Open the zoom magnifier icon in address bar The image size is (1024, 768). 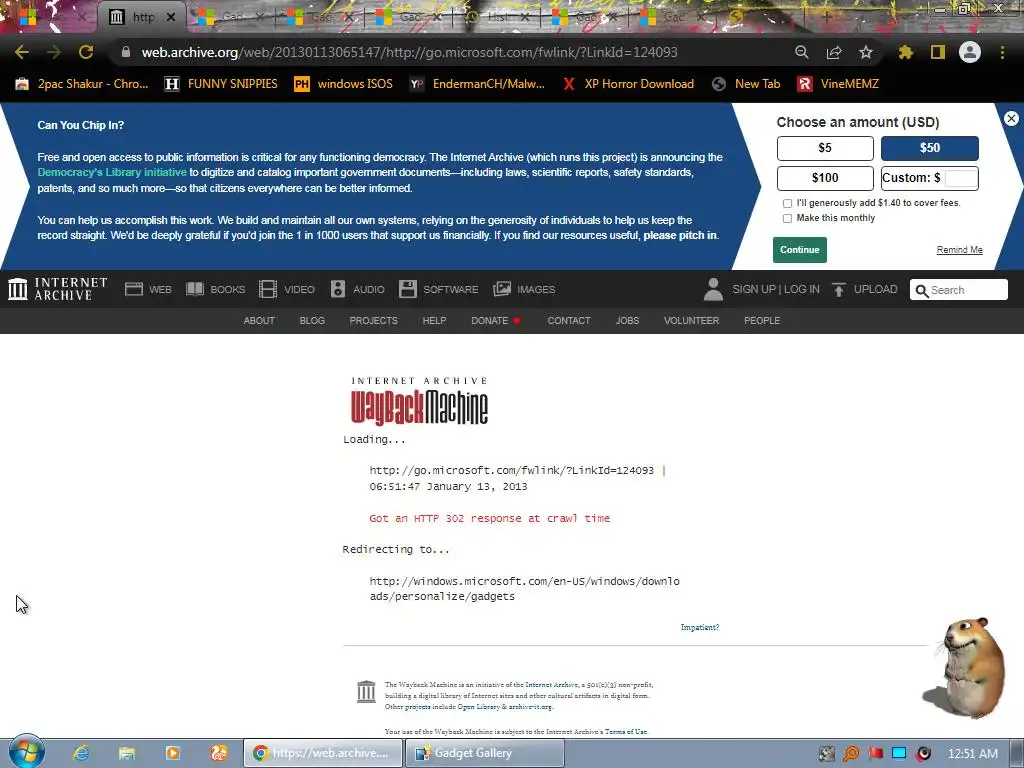(802, 52)
